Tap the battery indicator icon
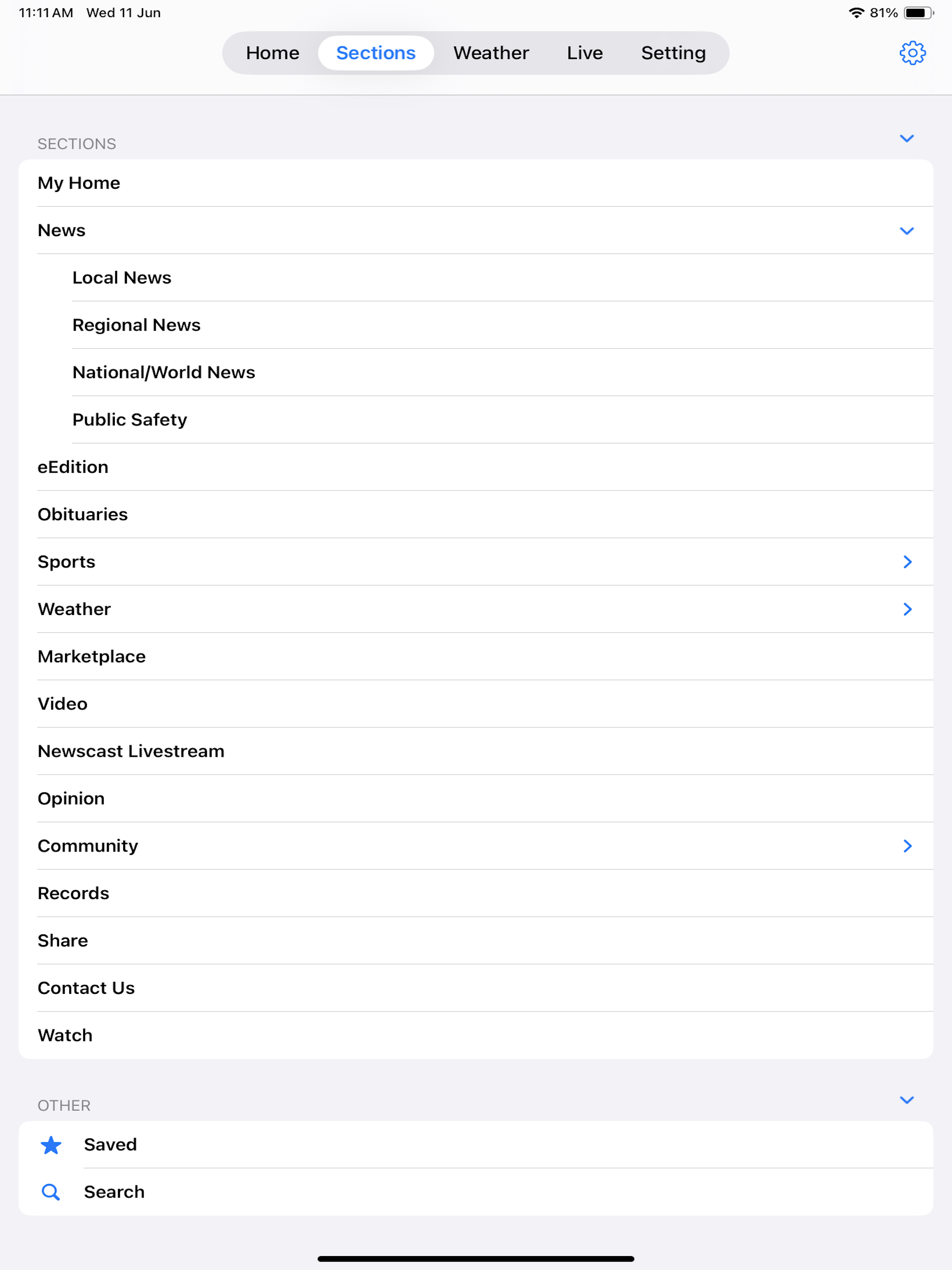 tap(918, 13)
